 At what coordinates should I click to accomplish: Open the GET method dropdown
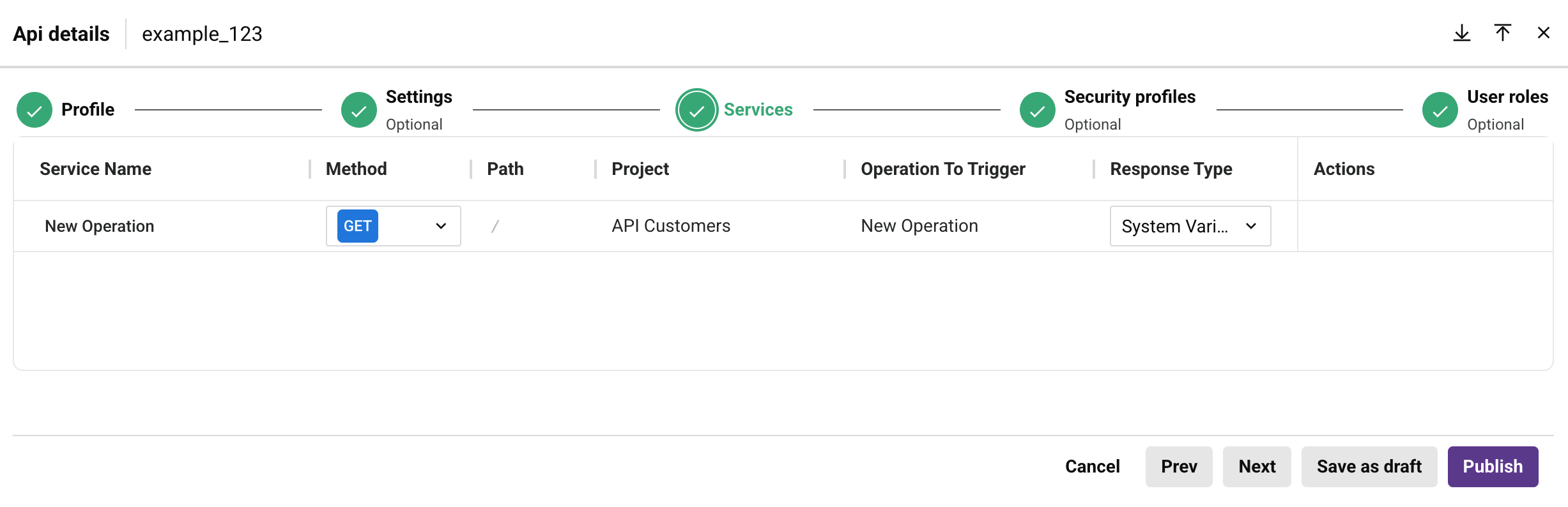click(x=394, y=226)
